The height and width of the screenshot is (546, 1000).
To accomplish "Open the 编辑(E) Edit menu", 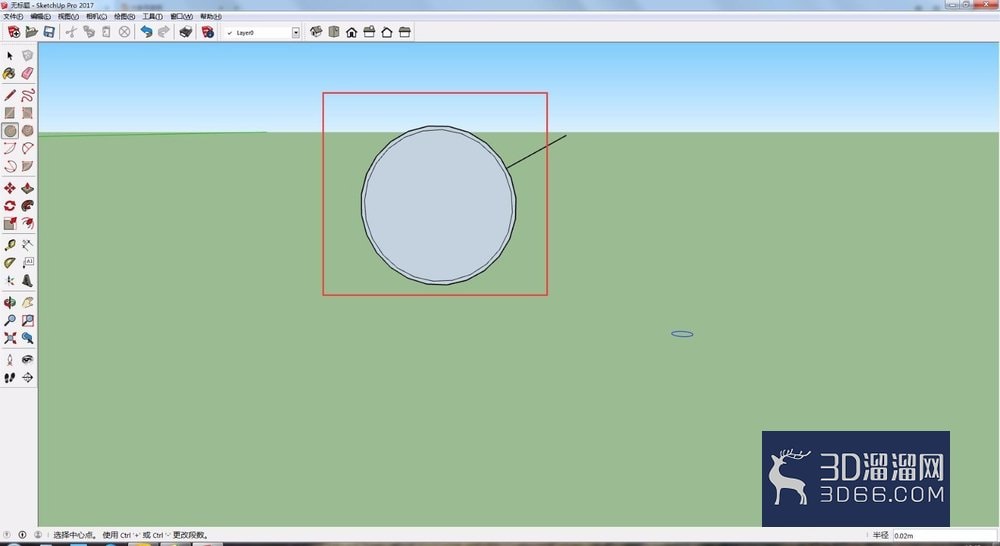I will click(x=40, y=17).
